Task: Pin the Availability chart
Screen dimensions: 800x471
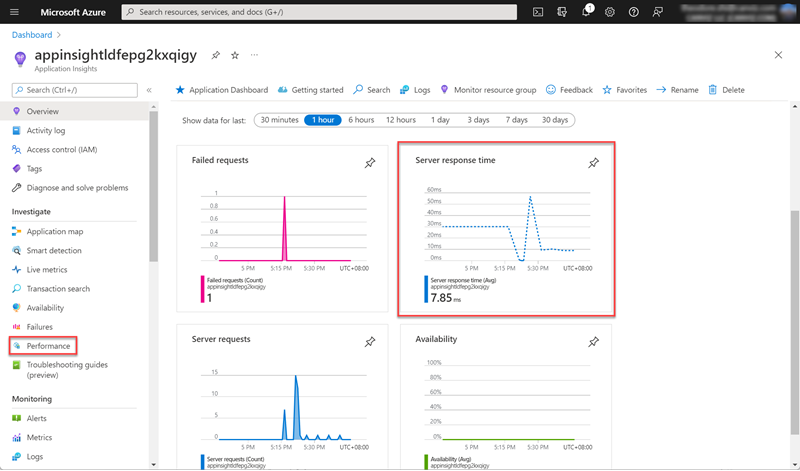Action: tap(593, 342)
